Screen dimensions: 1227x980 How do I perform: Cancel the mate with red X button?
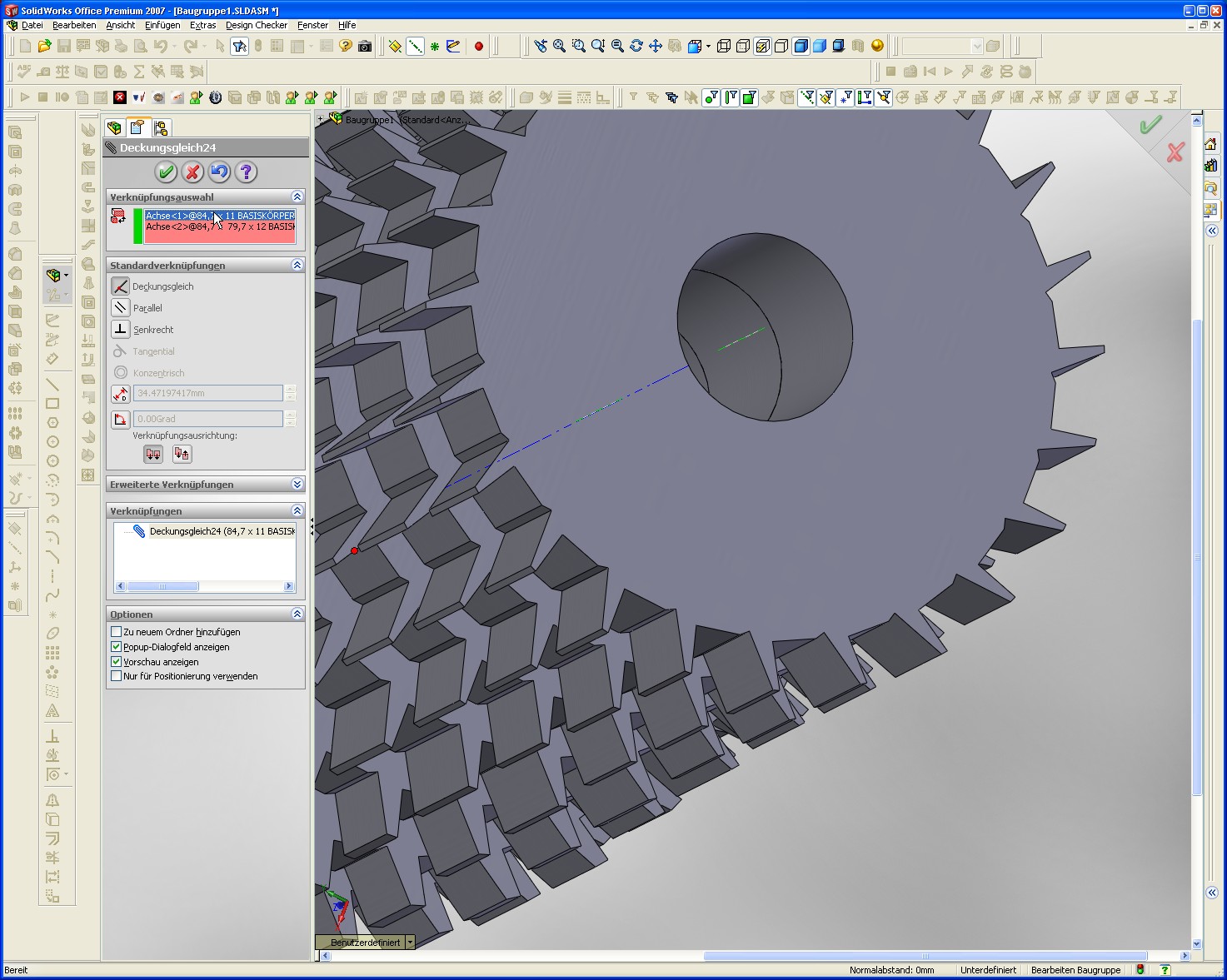[x=192, y=172]
